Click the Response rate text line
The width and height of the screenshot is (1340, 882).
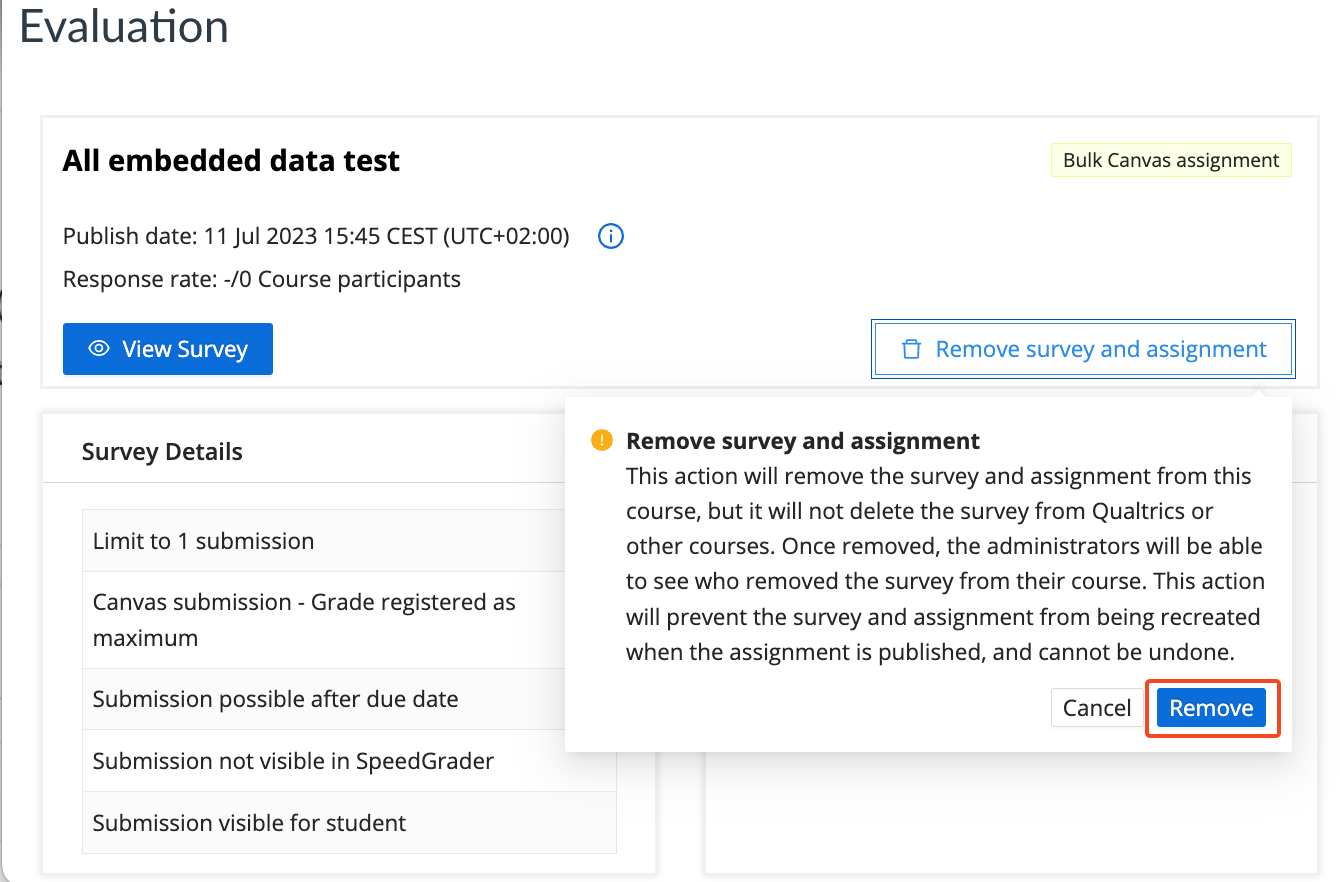262,279
